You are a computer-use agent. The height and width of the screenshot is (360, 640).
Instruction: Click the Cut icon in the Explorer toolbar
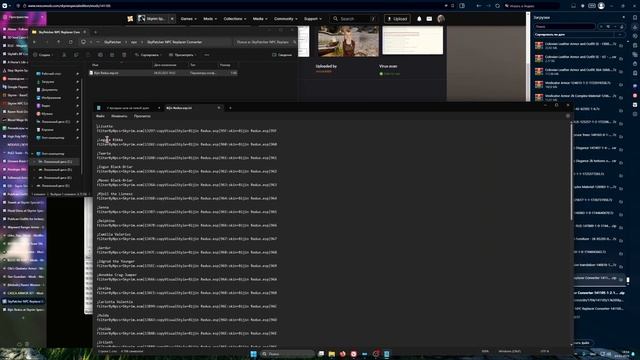click(x=64, y=55)
